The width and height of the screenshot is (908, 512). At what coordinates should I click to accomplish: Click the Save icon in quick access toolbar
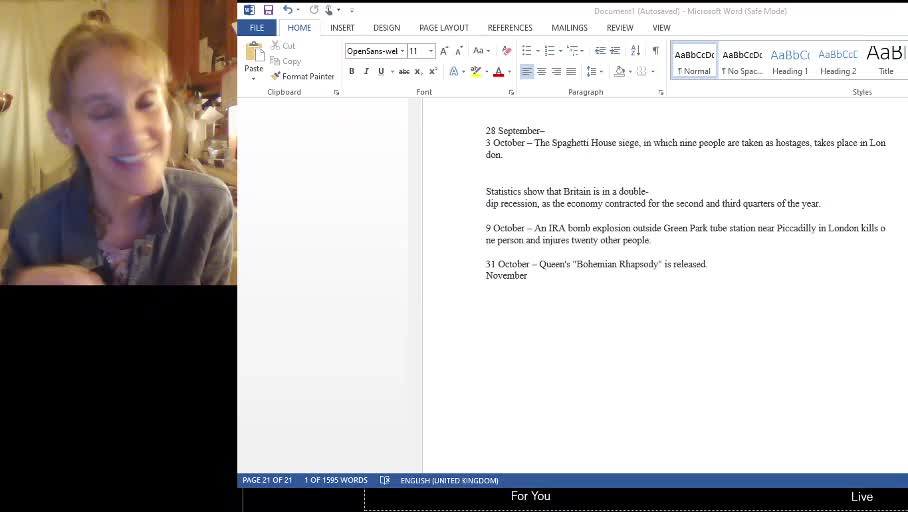click(268, 10)
